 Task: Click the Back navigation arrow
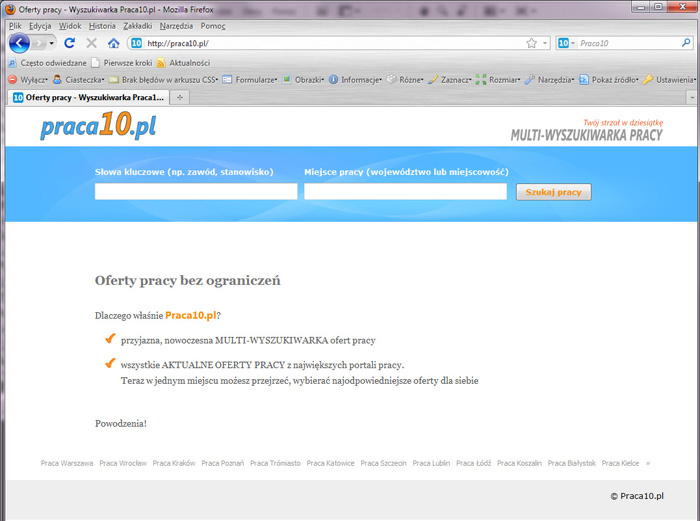pos(19,43)
